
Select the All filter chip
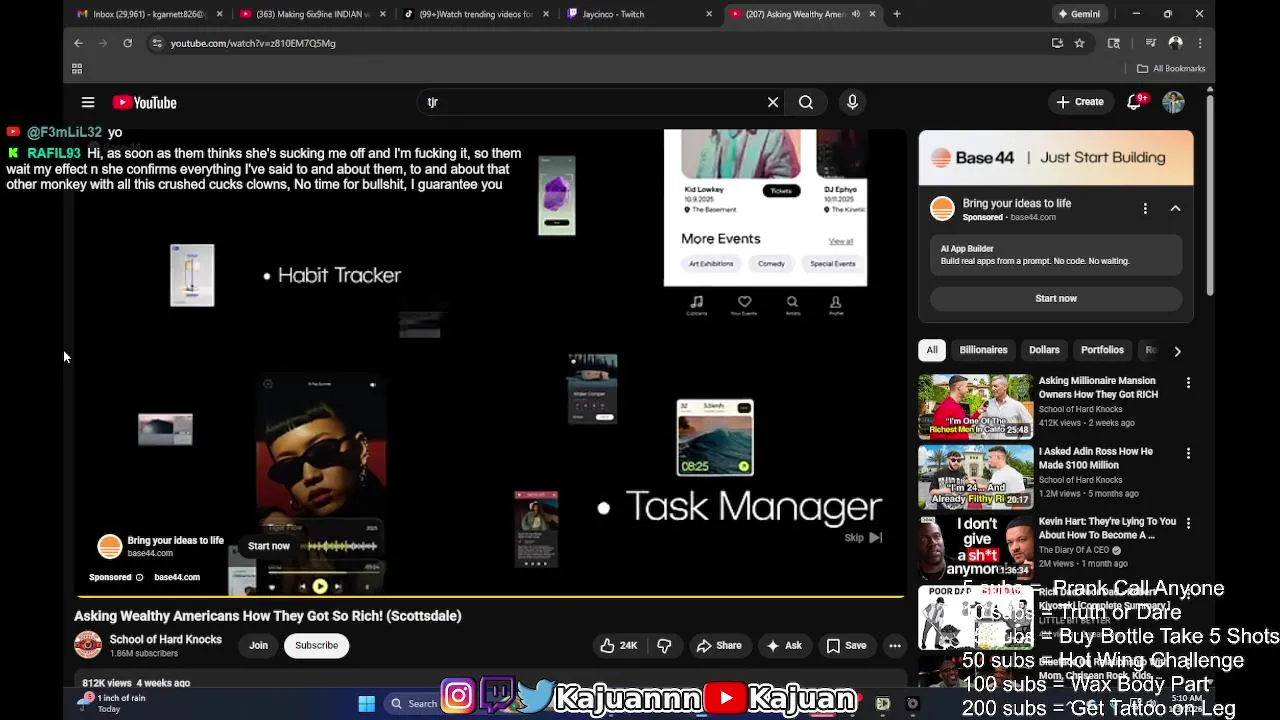click(x=932, y=350)
